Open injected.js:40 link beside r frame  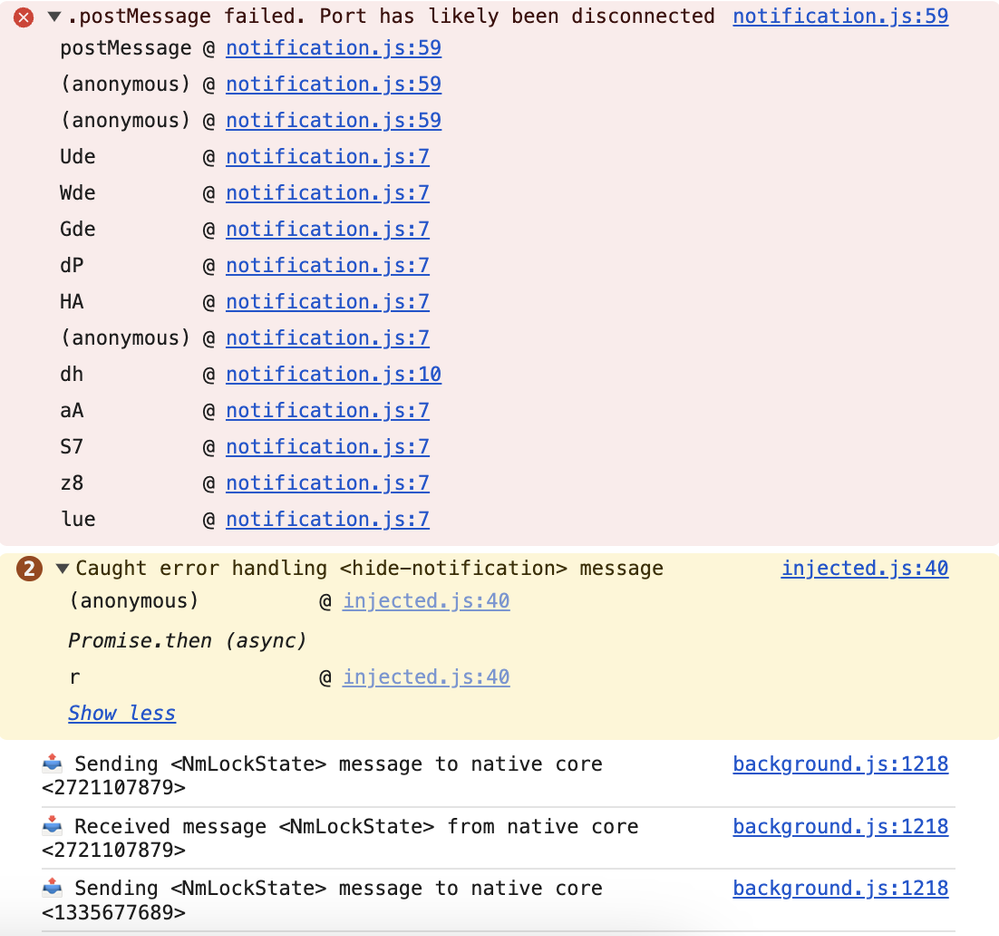(426, 677)
